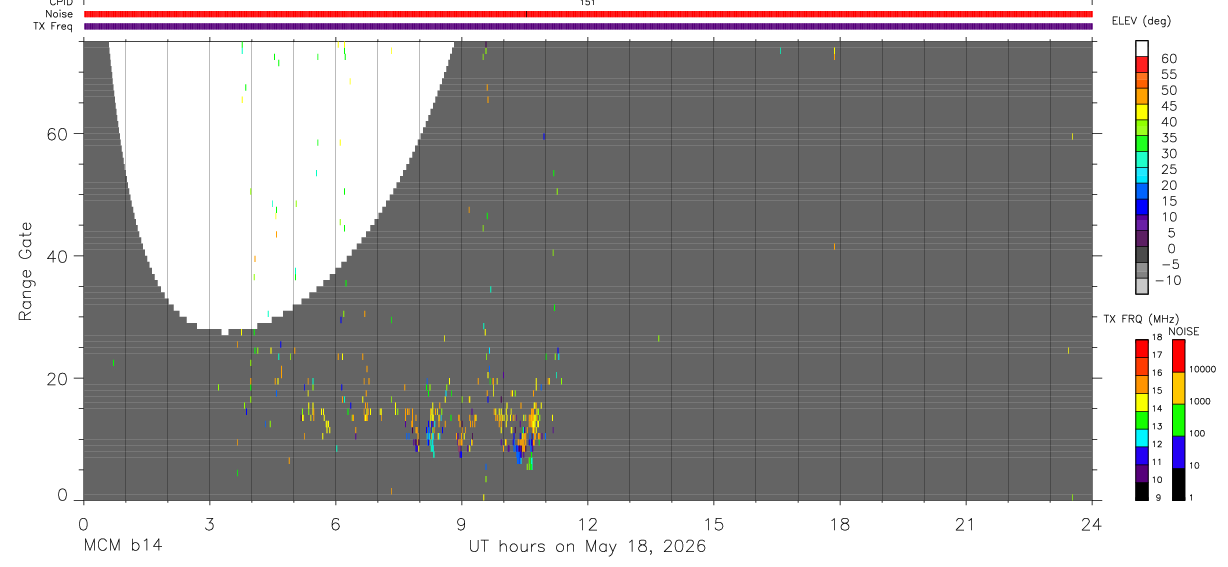The width and height of the screenshot is (1228, 567).
Task: Click the red Noise strip above the plot
Action: coord(588,14)
